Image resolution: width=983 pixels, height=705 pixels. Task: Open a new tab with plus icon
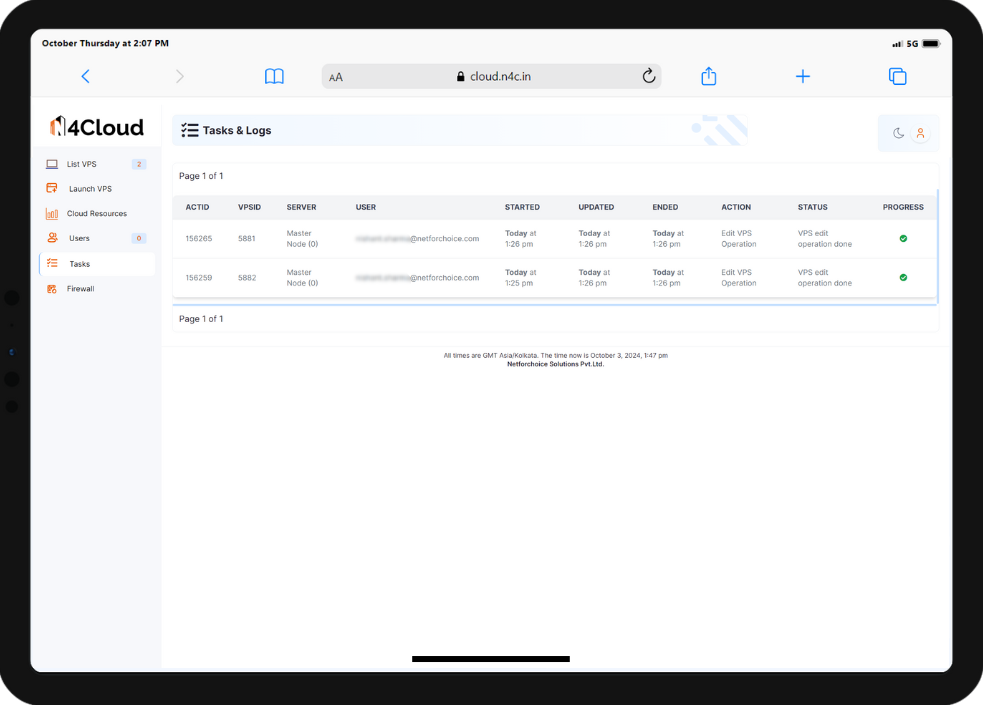click(802, 77)
